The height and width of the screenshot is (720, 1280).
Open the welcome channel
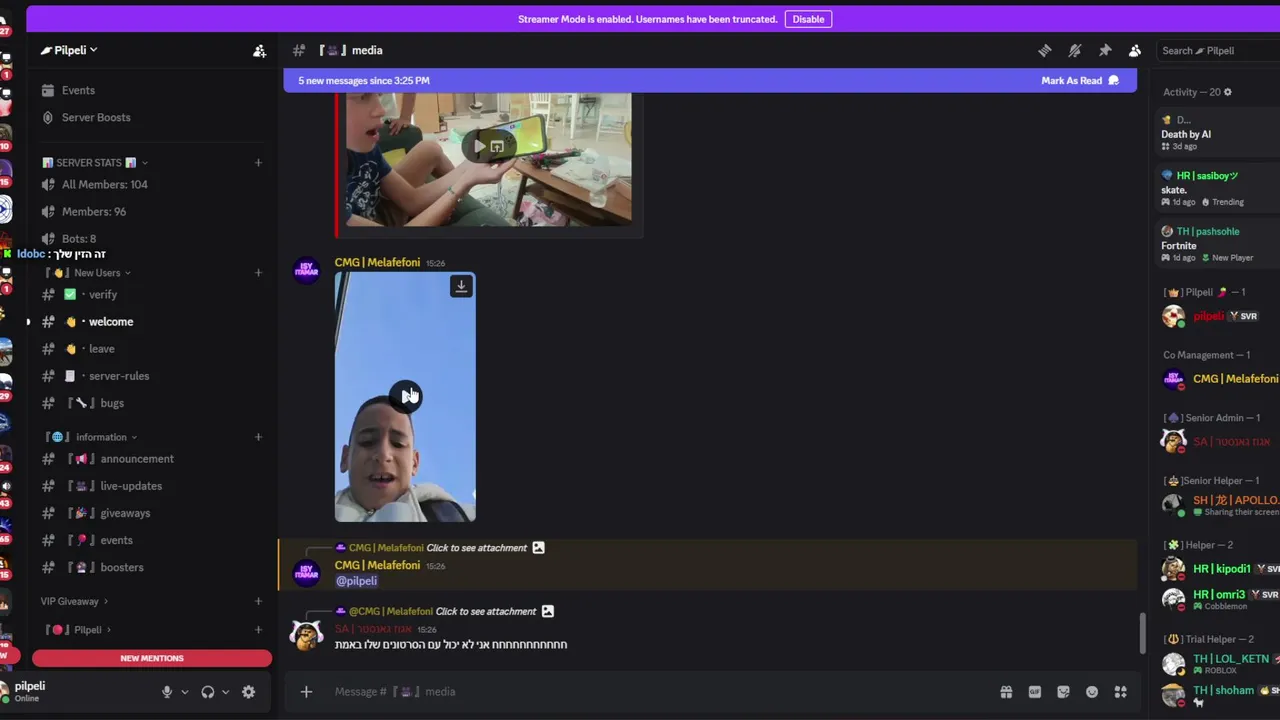tap(150, 321)
